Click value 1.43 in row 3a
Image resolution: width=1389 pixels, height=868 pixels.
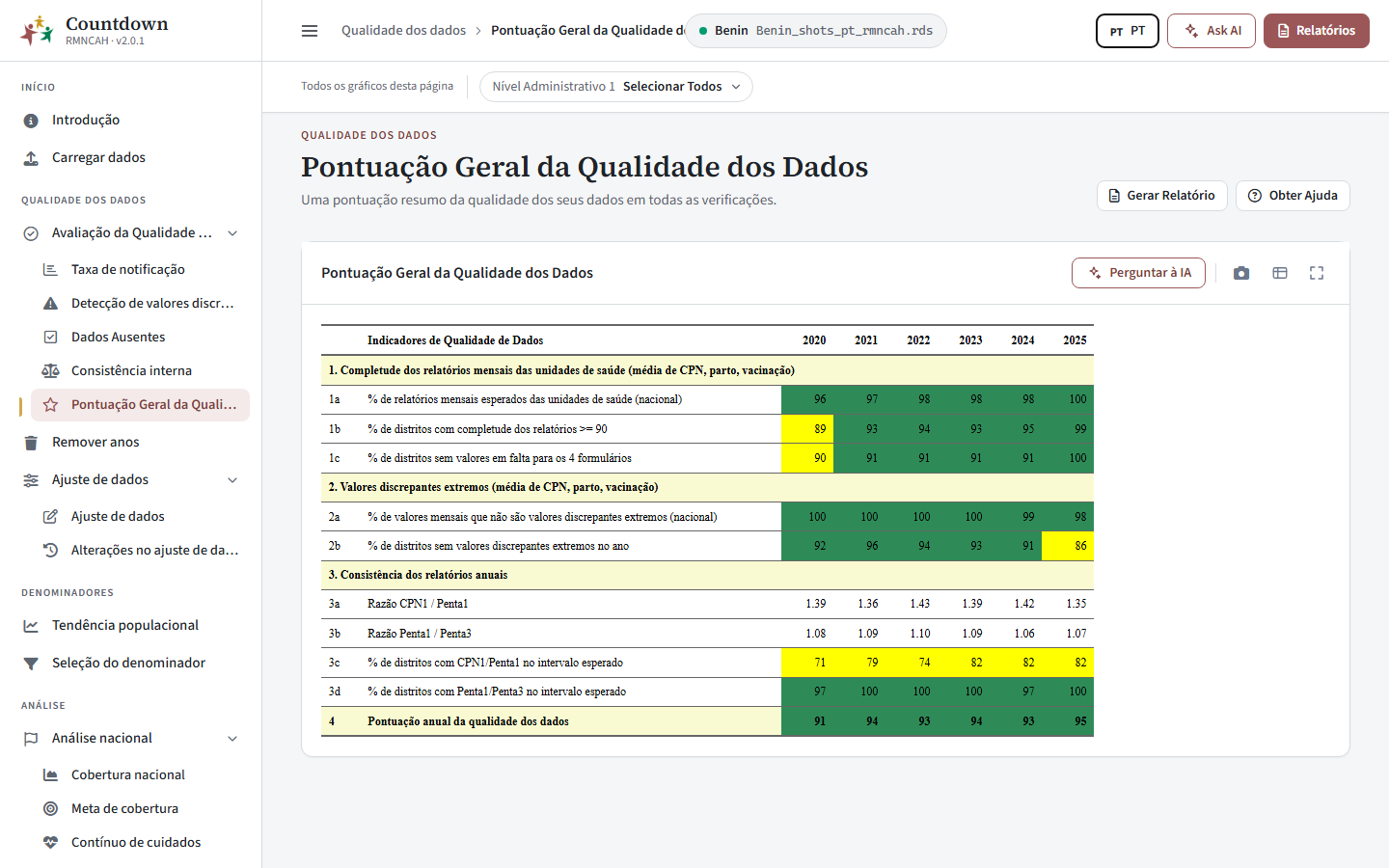[920, 604]
